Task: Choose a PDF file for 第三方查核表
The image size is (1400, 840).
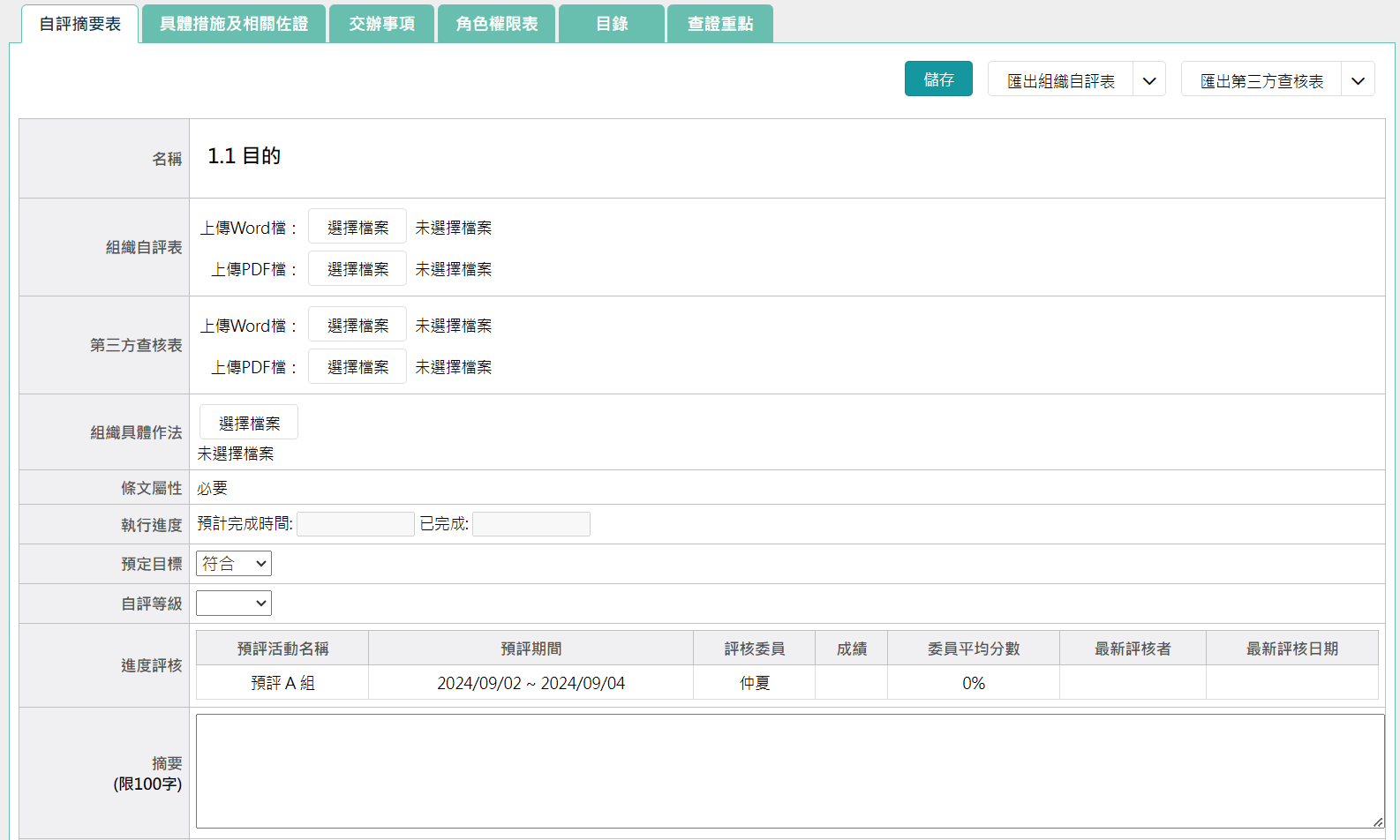Action: pyautogui.click(x=358, y=367)
